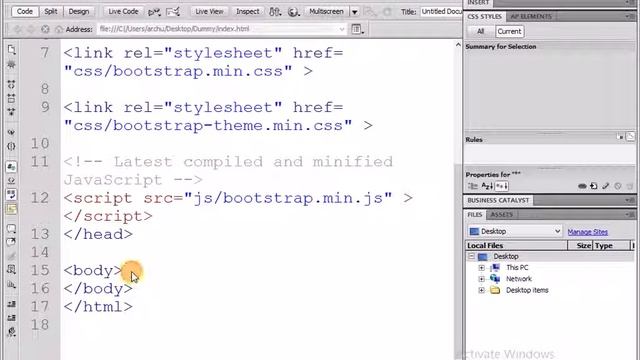Screen dimensions: 640x360
Task: Click the Apply Comment icon
Action: 11,228
